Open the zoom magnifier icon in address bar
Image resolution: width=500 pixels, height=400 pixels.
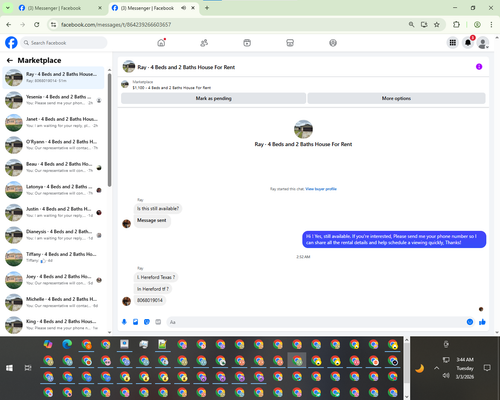point(411,24)
